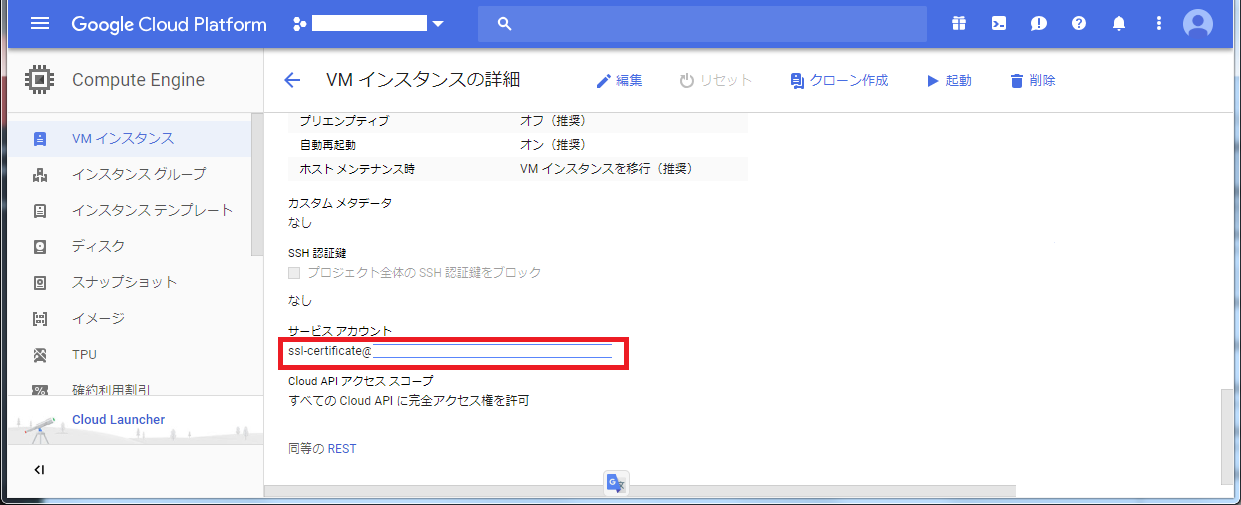Go back with the left arrow
The width and height of the screenshot is (1241, 505).
point(292,80)
